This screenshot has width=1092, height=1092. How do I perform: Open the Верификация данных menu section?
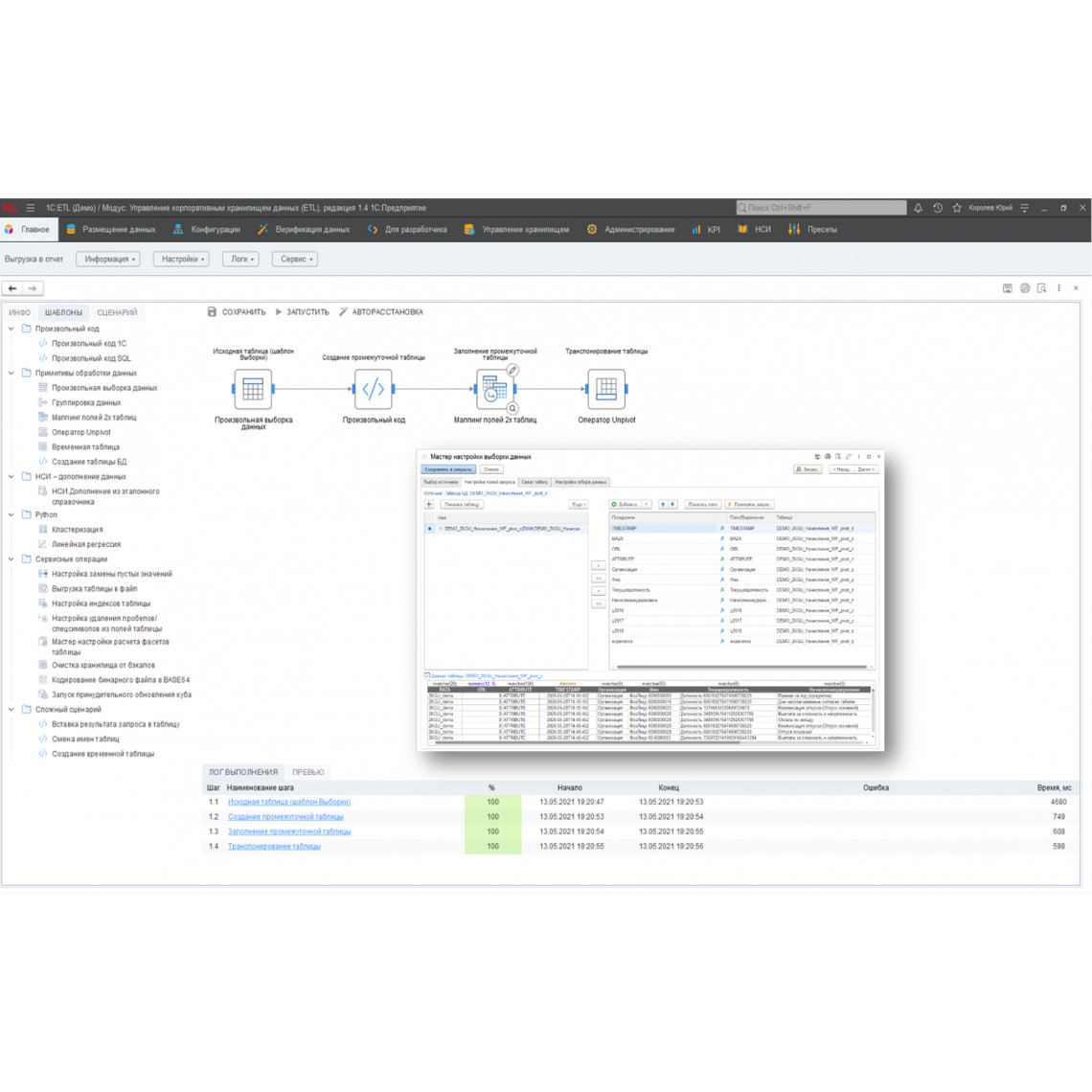click(304, 229)
